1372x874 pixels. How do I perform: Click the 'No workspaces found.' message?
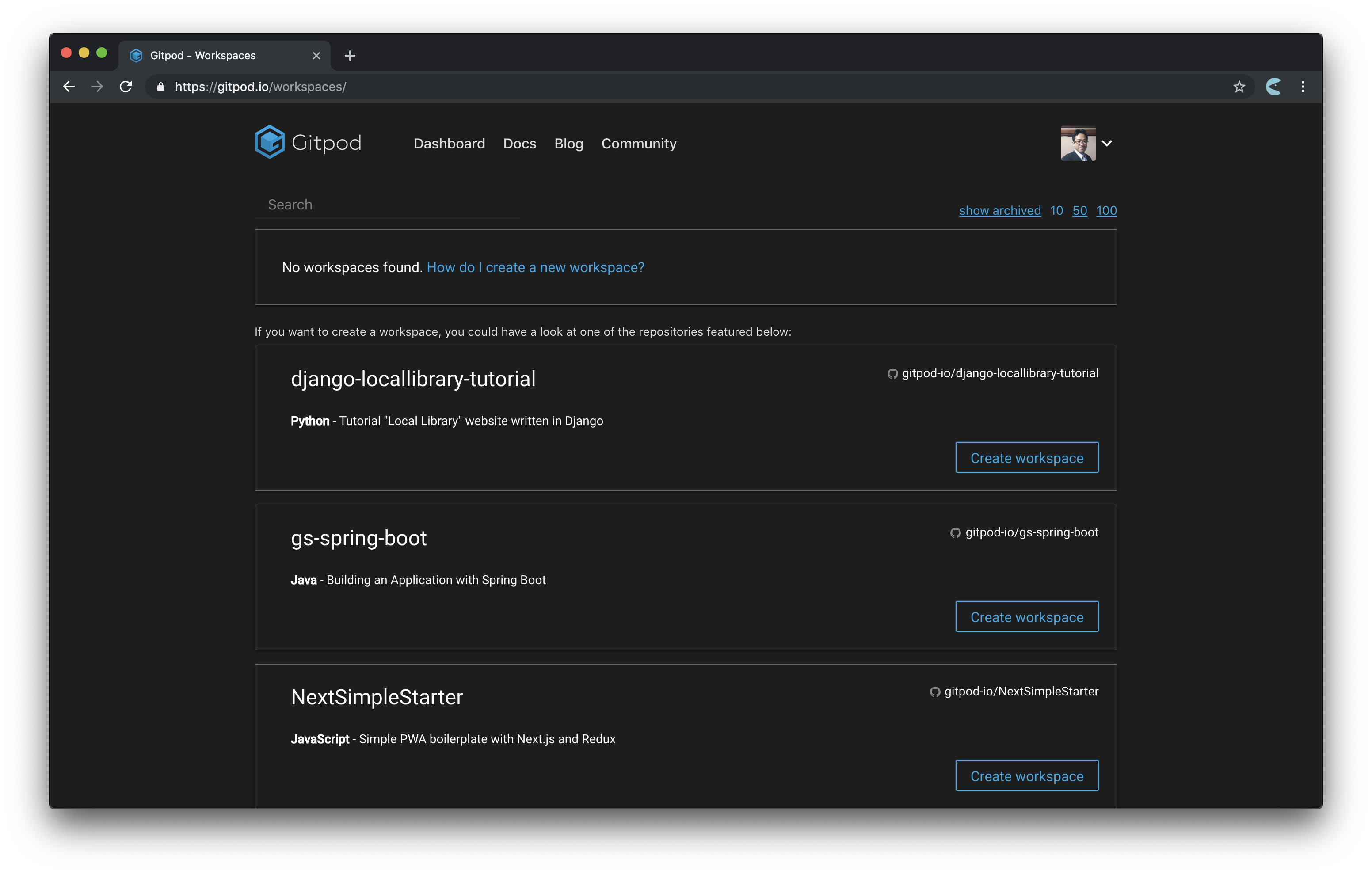(x=351, y=267)
